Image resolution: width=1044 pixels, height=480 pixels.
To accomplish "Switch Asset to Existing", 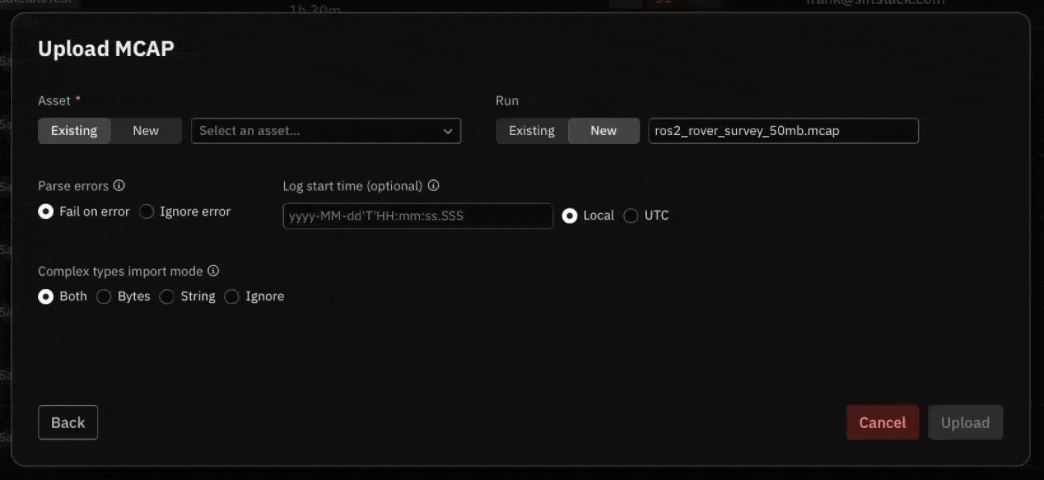I will (x=74, y=131).
